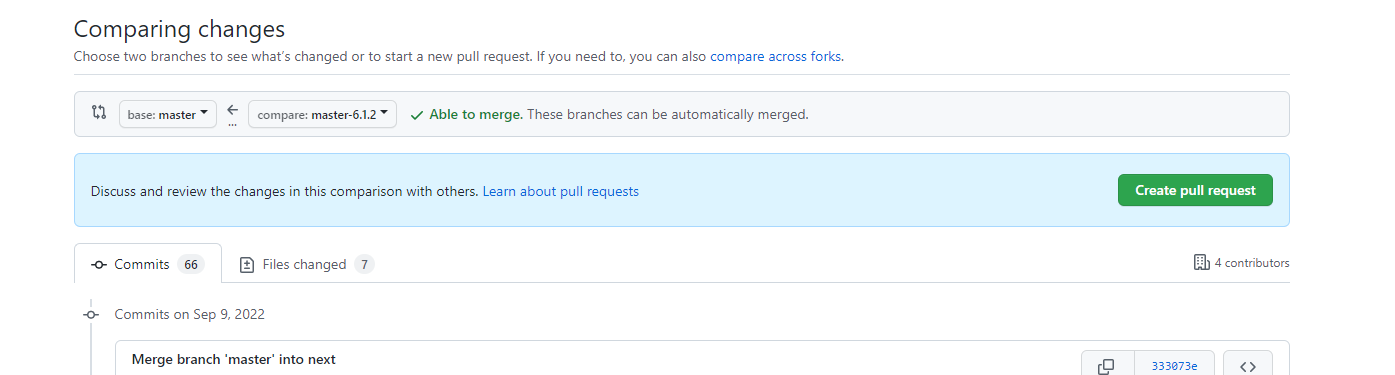1395x375 pixels.
Task: Open the Merge branch 'master' into next commit
Action: pyautogui.click(x=234, y=359)
